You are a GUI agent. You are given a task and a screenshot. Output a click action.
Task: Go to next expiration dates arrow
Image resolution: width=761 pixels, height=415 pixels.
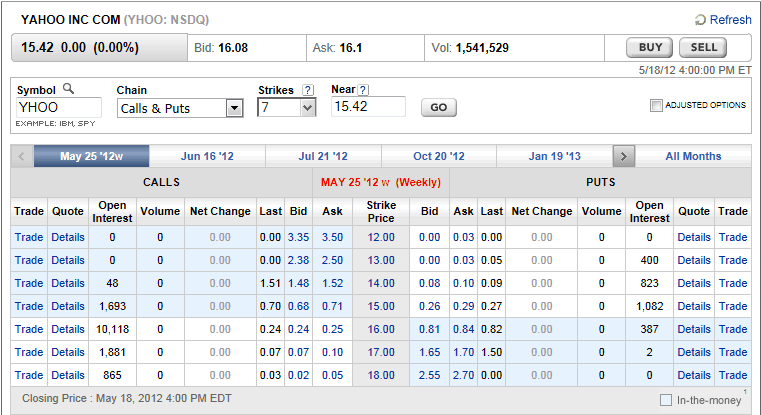coord(624,156)
